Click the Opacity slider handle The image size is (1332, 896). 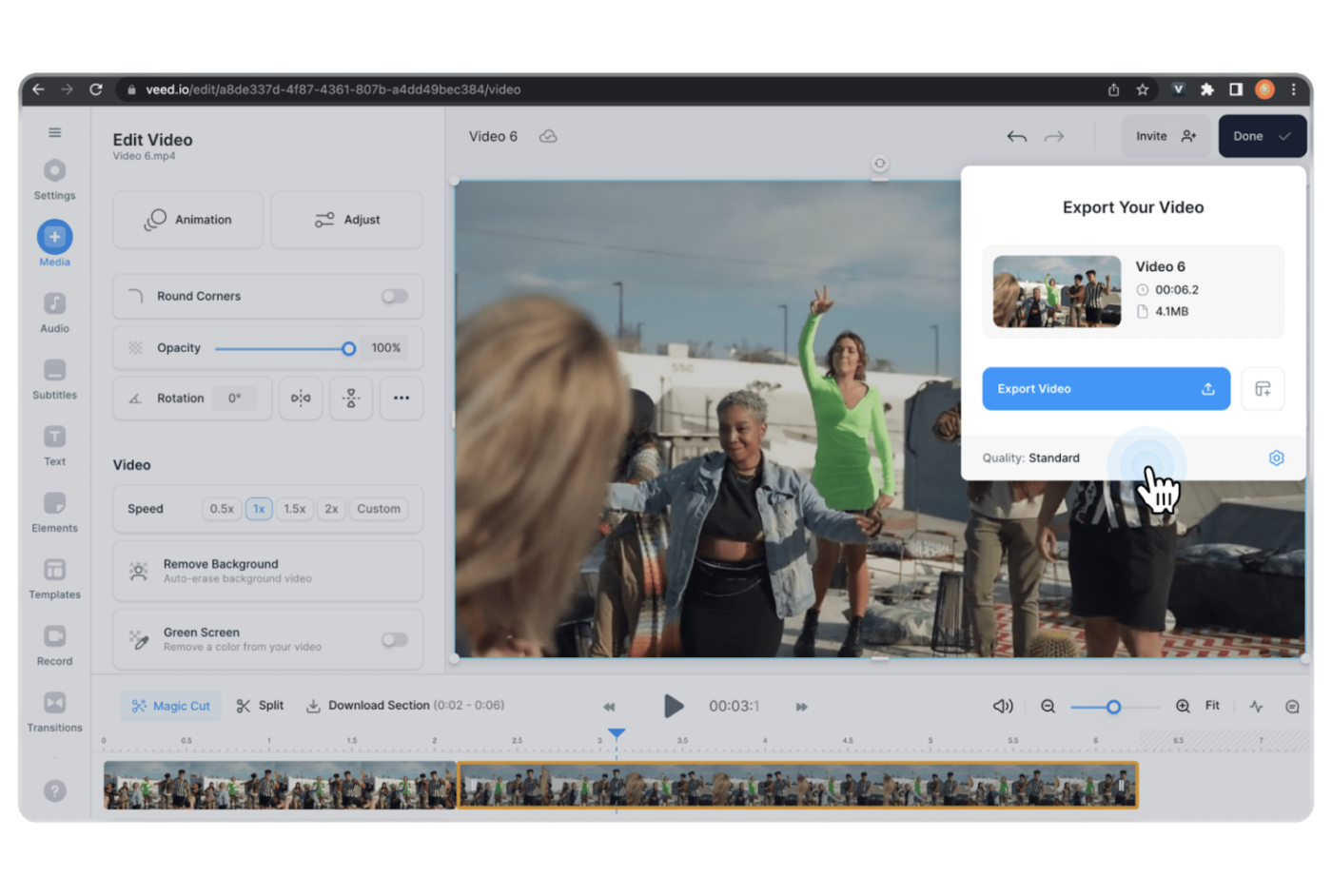348,348
